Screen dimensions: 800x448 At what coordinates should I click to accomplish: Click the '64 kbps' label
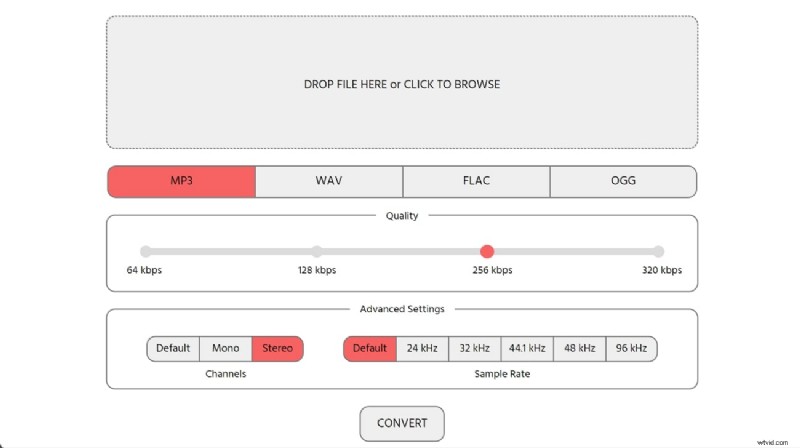(x=144, y=270)
